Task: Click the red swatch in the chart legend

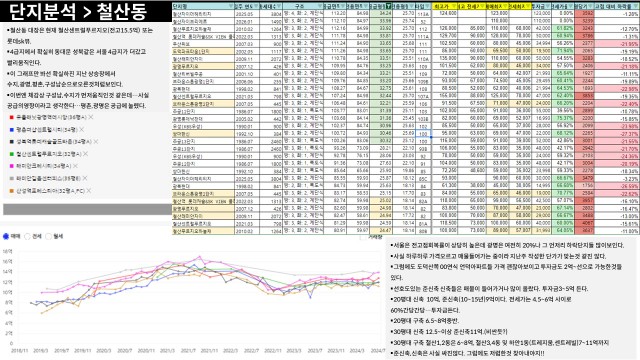Action: pyautogui.click(x=11, y=118)
